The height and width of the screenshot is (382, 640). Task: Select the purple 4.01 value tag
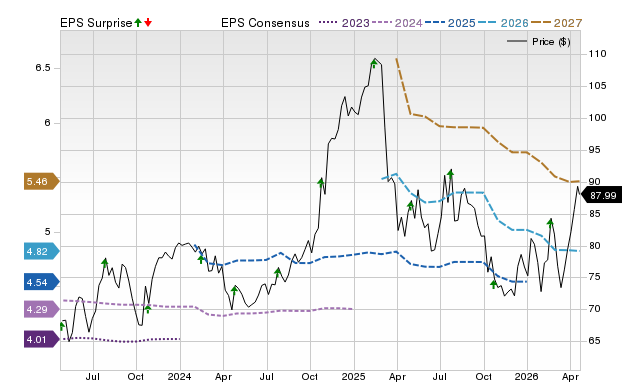tap(42, 340)
